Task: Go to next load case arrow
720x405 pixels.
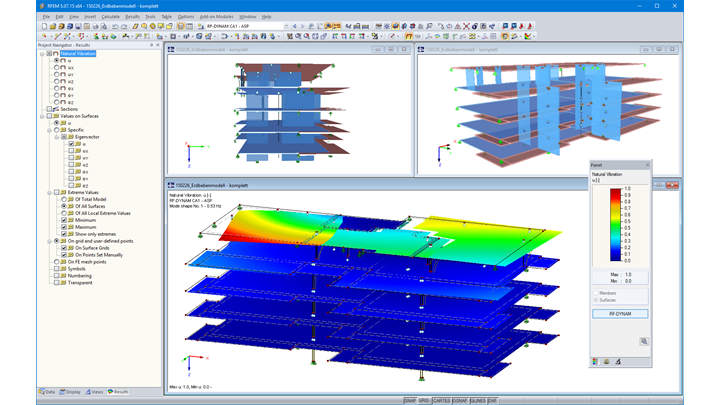Action: (303, 26)
